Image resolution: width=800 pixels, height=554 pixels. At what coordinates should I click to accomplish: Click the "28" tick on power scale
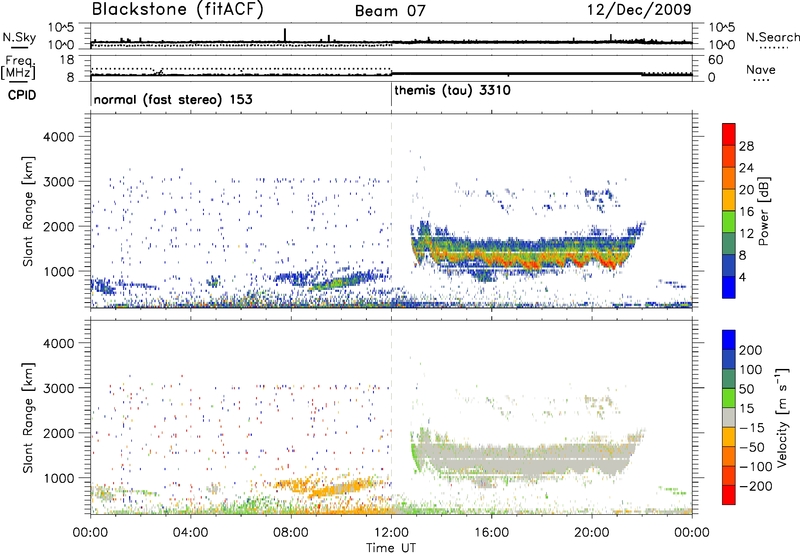[x=746, y=146]
